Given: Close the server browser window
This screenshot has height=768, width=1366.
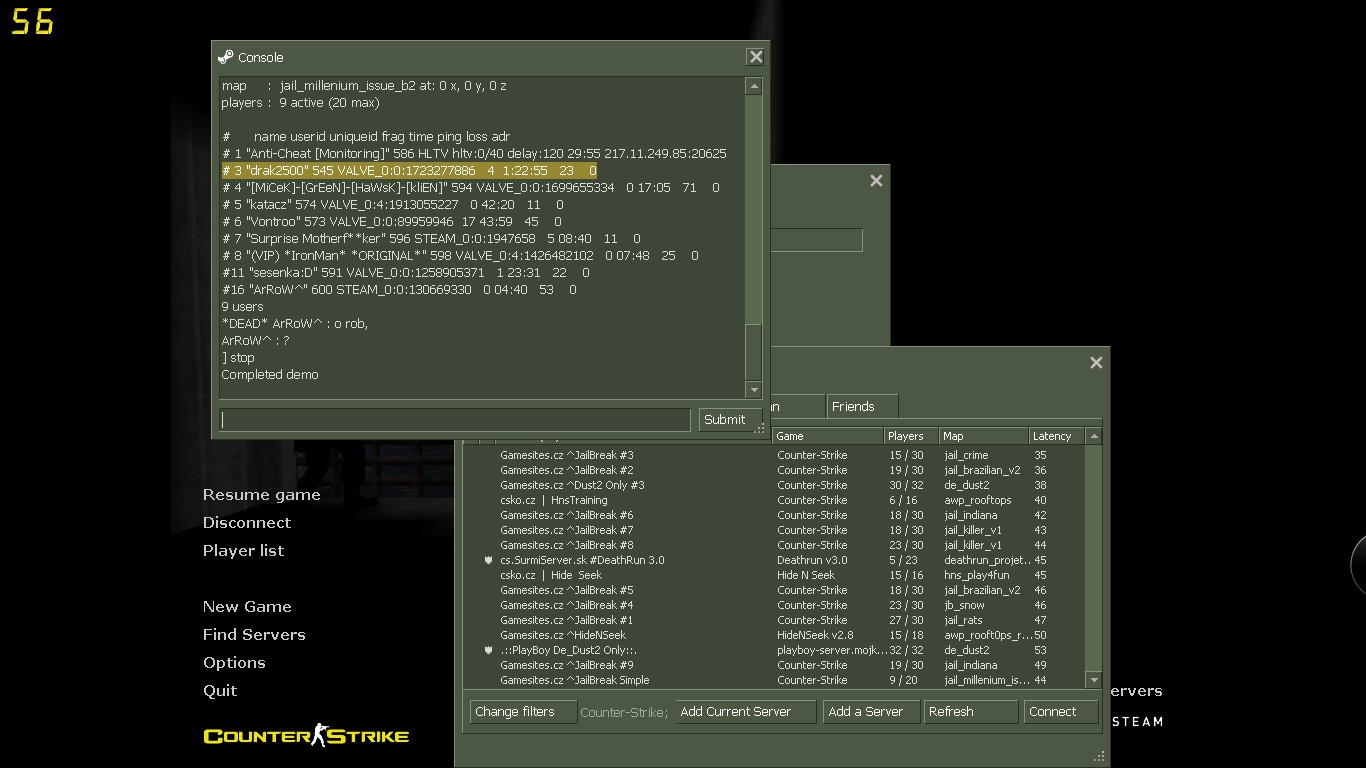Looking at the screenshot, I should pyautogui.click(x=1096, y=363).
